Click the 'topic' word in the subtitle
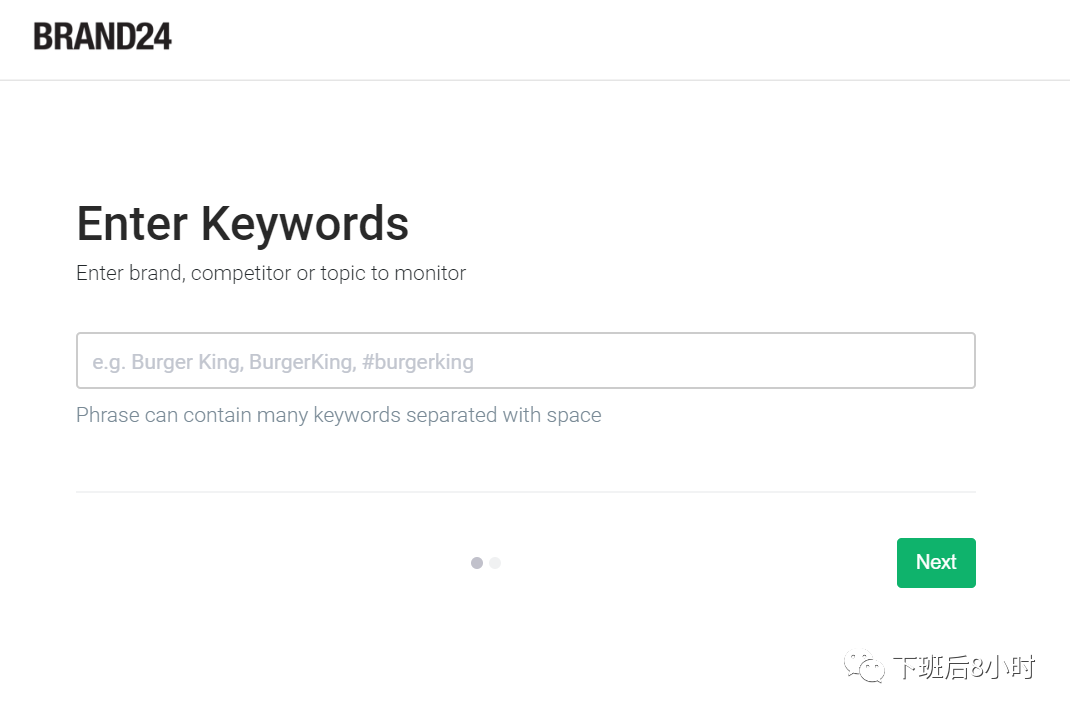Image resolution: width=1070 pixels, height=714 pixels. (343, 273)
